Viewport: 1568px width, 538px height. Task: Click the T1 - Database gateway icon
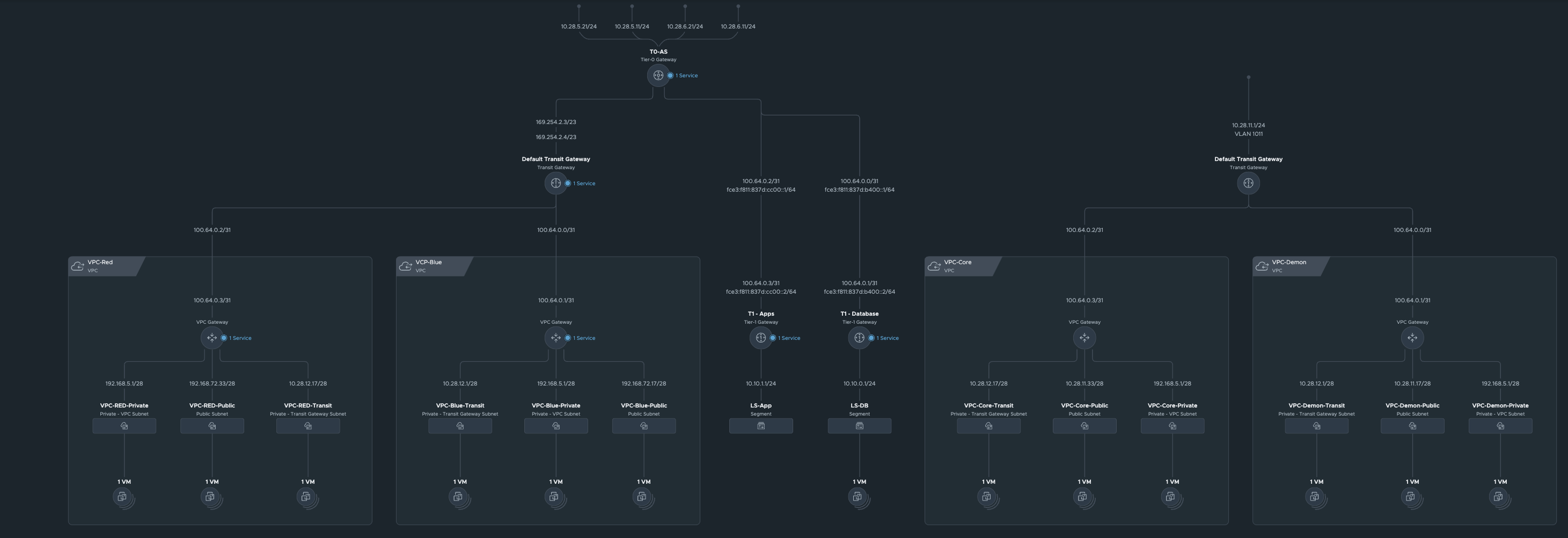[x=860, y=338]
